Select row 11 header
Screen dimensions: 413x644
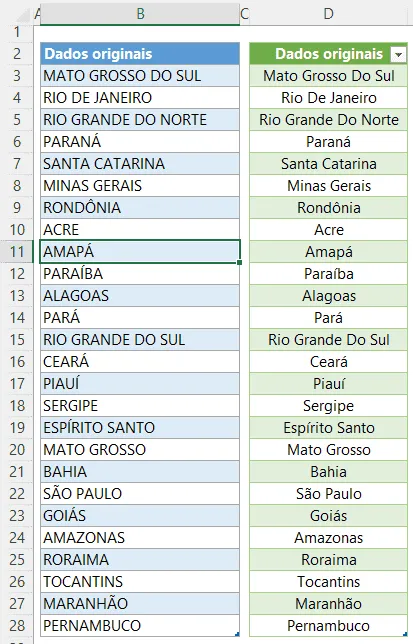tap(17, 251)
